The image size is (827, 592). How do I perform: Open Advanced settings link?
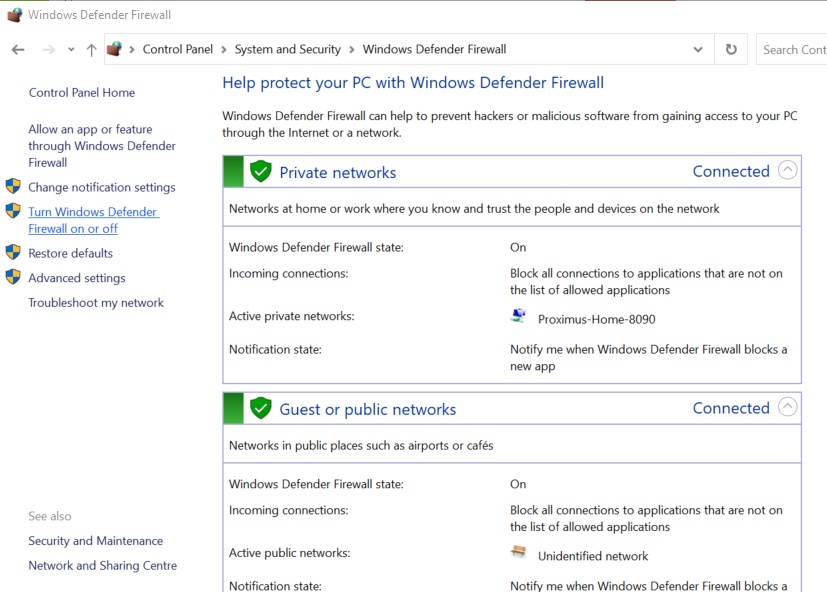pyautogui.click(x=77, y=278)
